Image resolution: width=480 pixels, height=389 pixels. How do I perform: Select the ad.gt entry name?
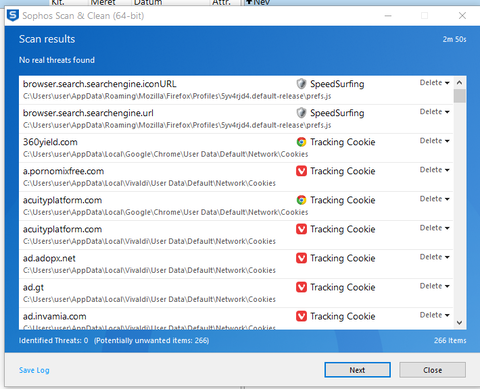click(x=33, y=287)
